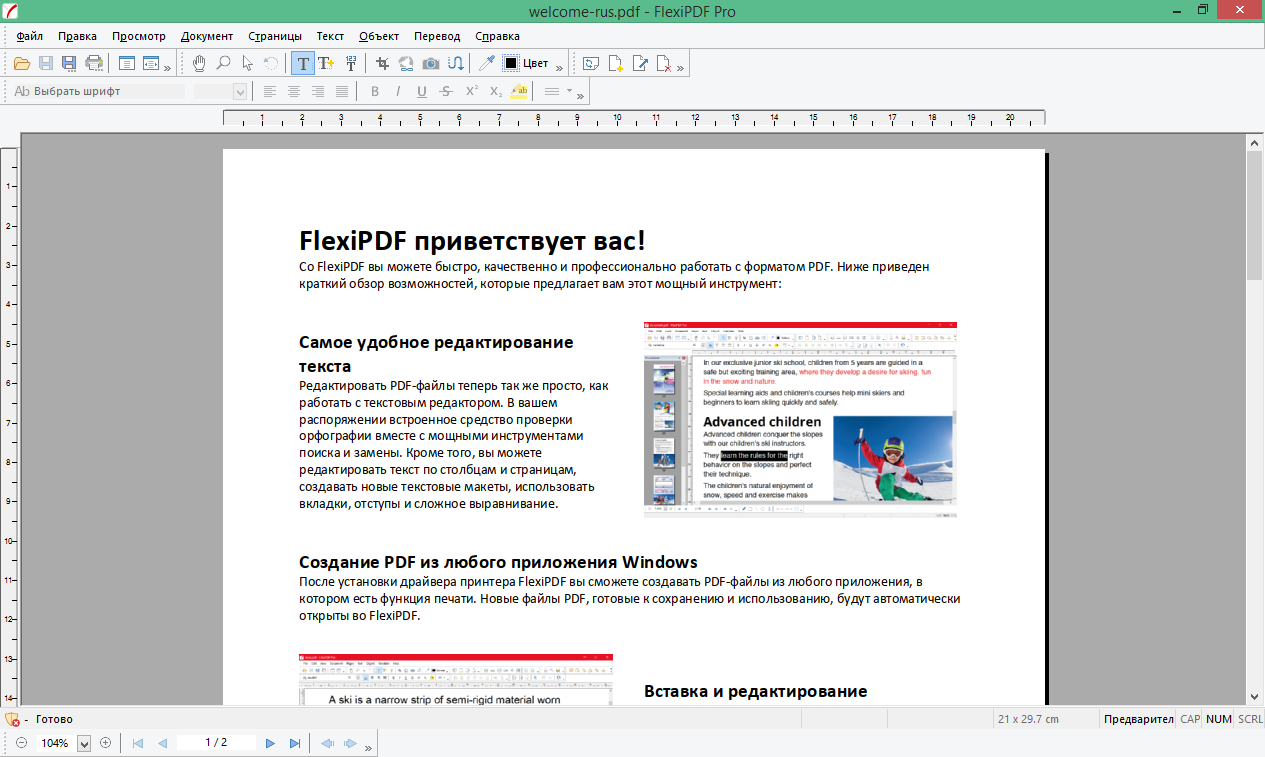Viewport: 1265px width, 757px height.
Task: Select the Add Text T-plus tool
Action: point(326,63)
